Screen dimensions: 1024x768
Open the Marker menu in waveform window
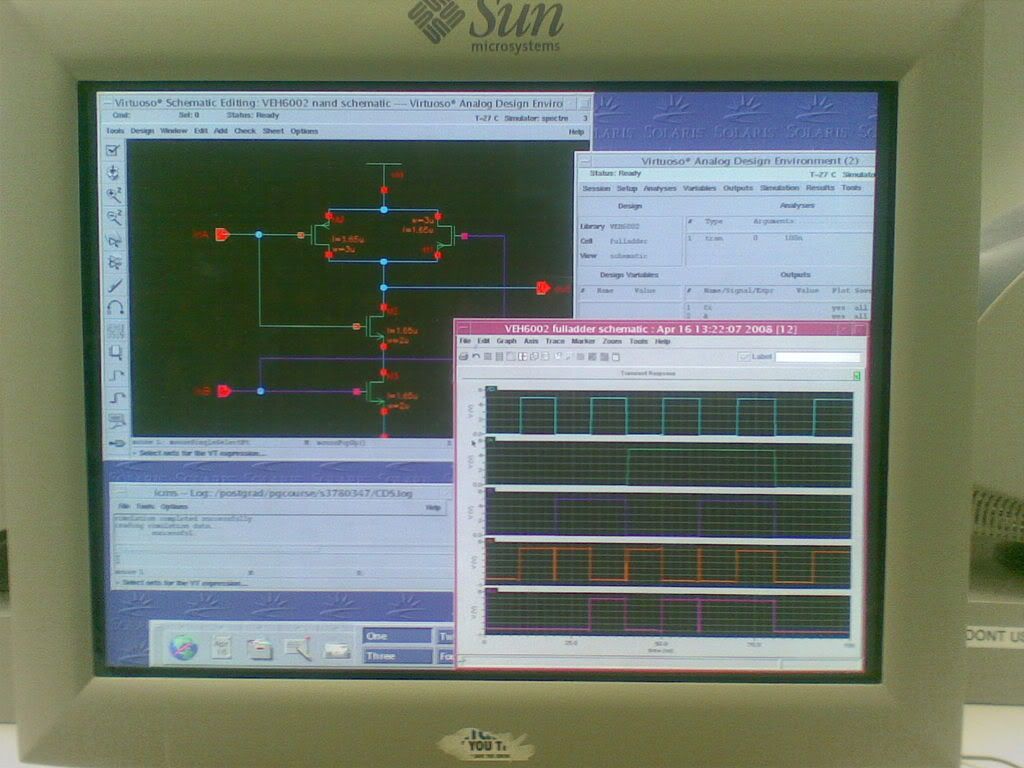click(x=583, y=341)
